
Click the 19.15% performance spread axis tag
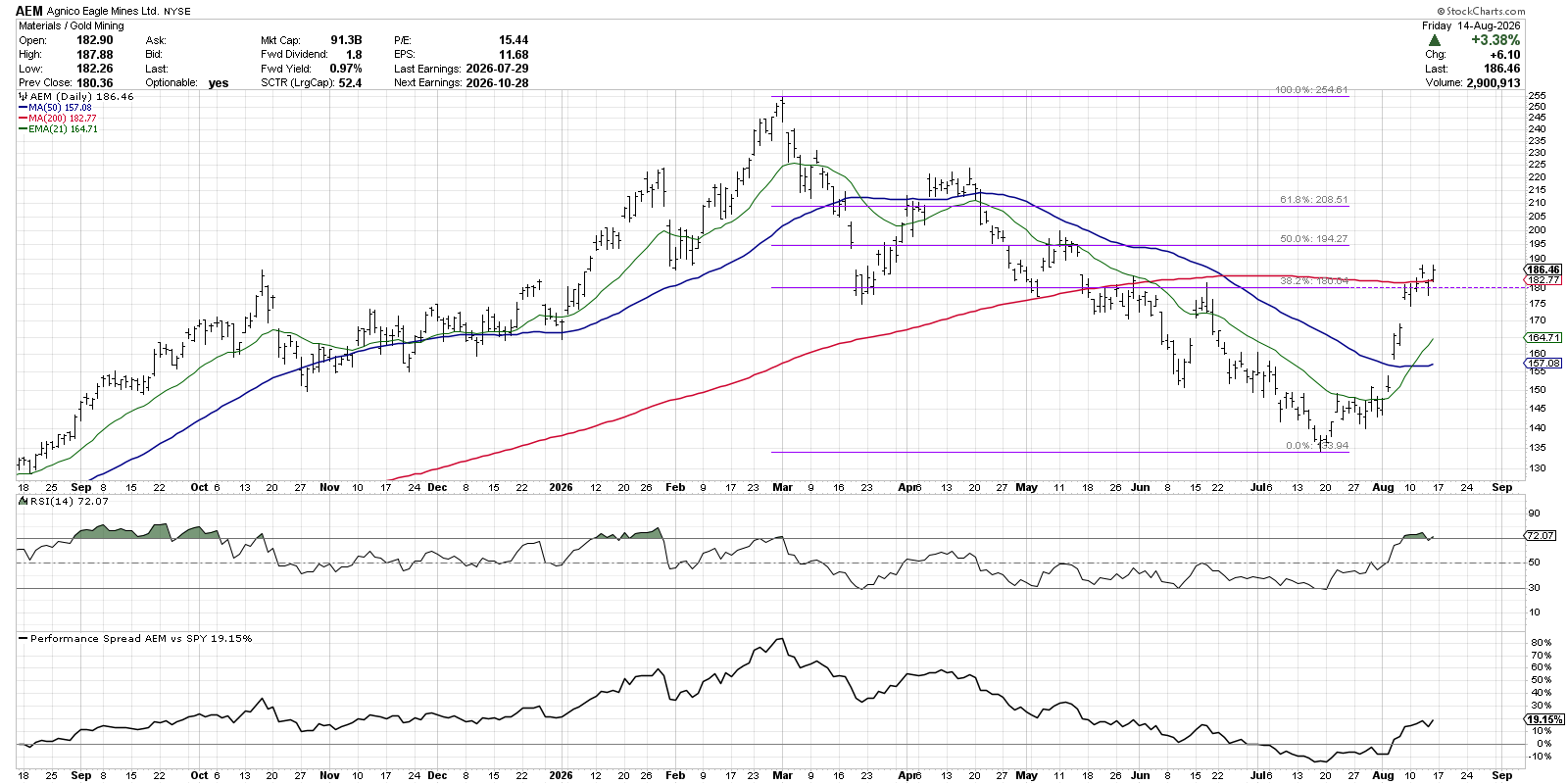[x=1543, y=719]
